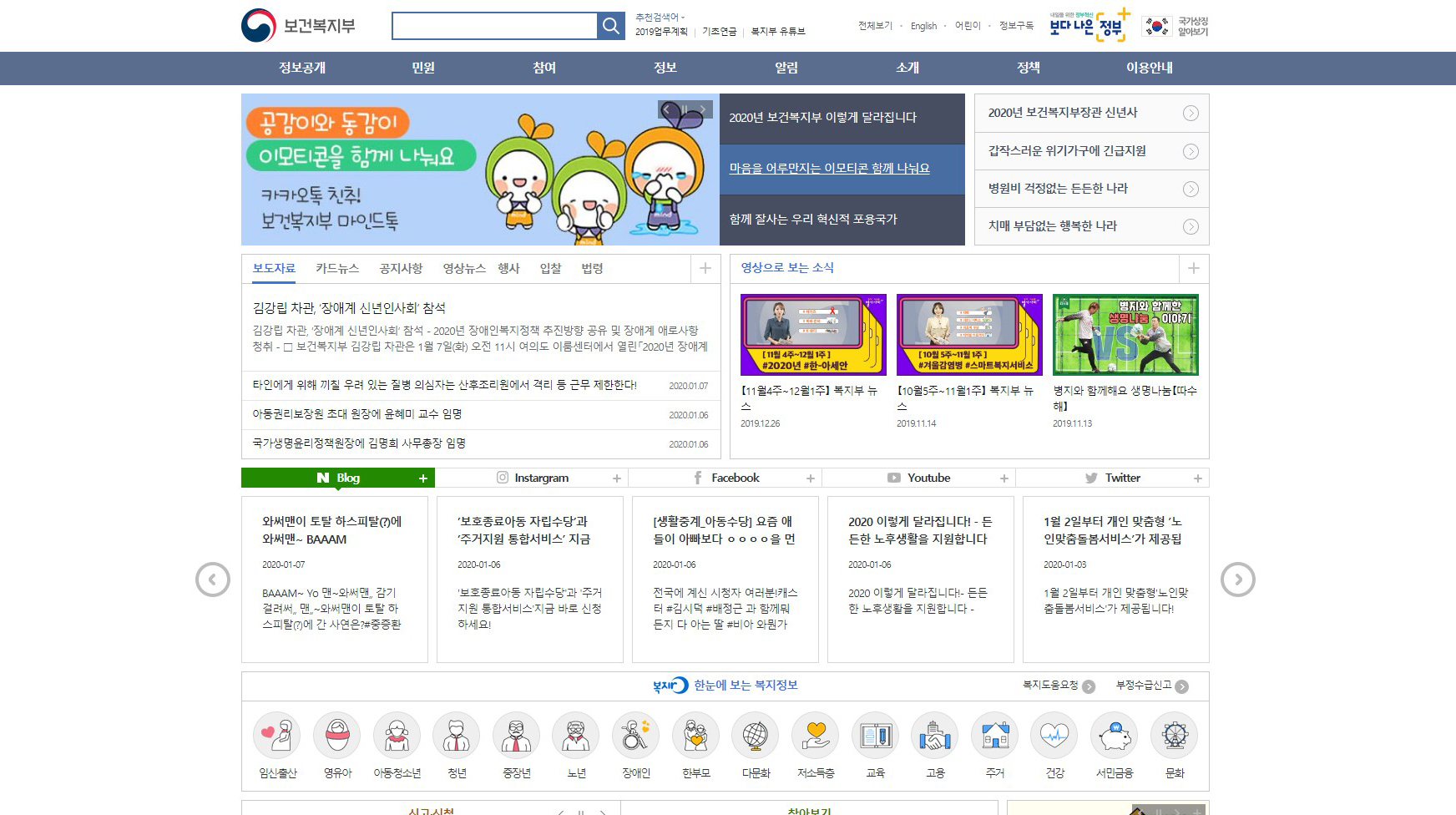The image size is (1456, 815).
Task: Open 부정수급신고 link
Action: click(1152, 686)
